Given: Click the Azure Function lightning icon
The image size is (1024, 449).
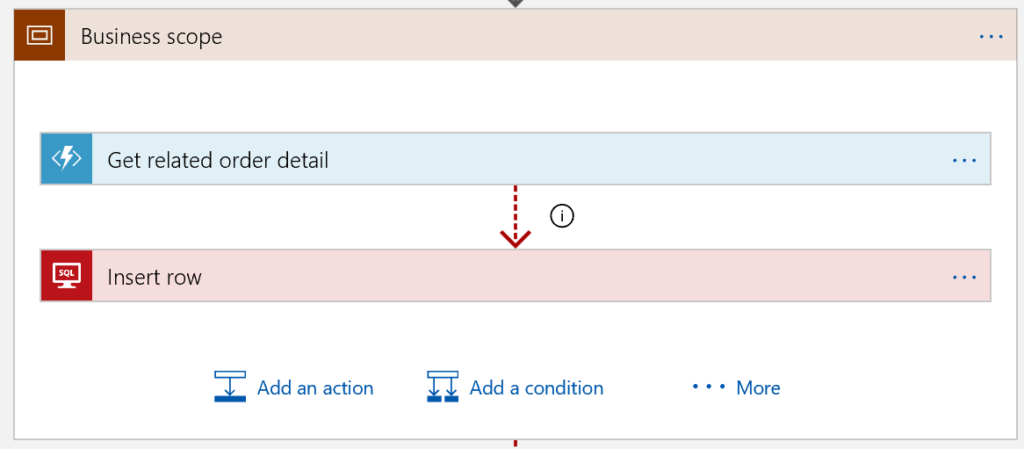Looking at the screenshot, I should 66,159.
